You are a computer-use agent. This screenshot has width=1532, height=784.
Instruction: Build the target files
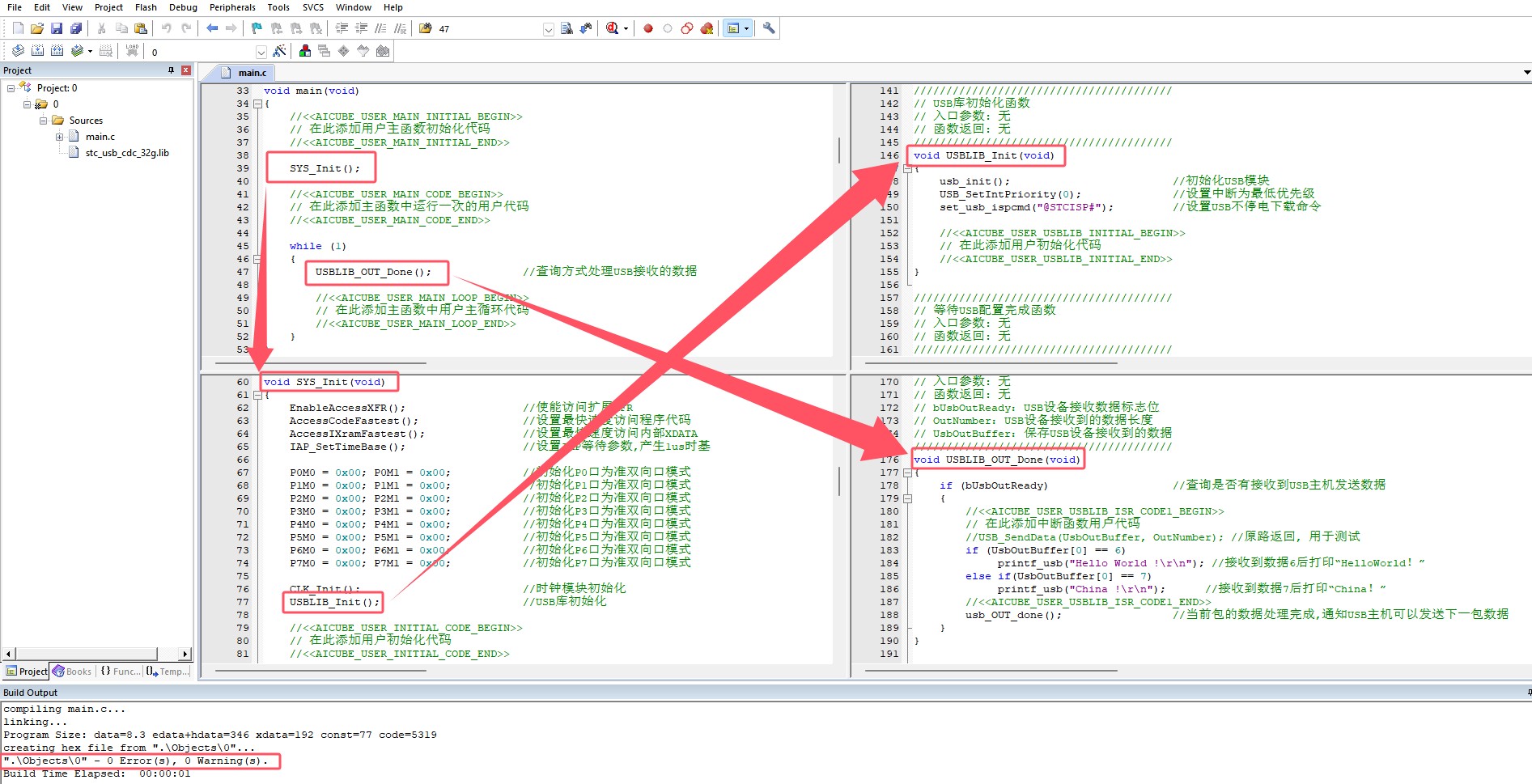click(37, 51)
